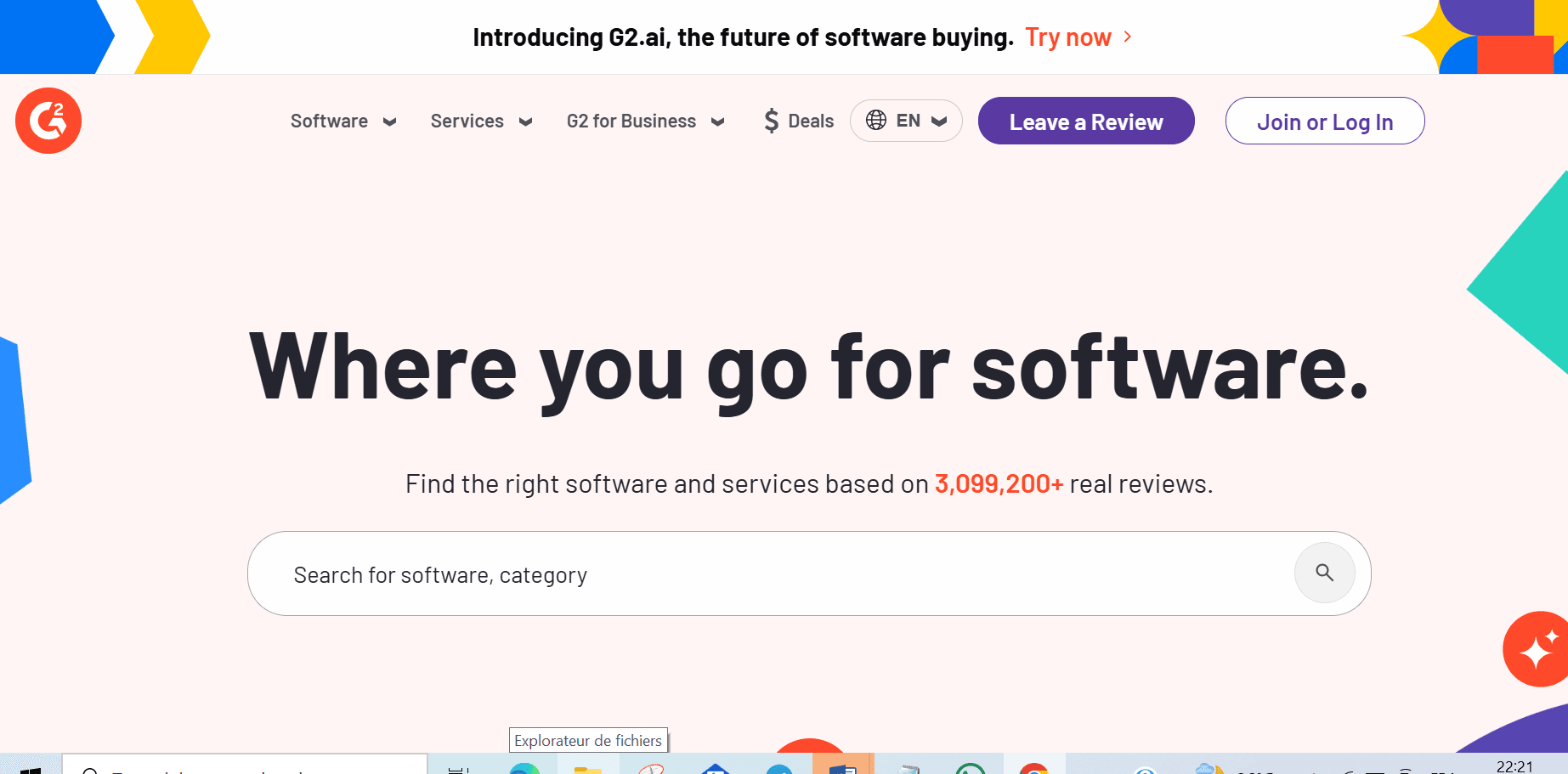The width and height of the screenshot is (1568, 774).
Task: Focus the Search for software field
Action: (765, 574)
